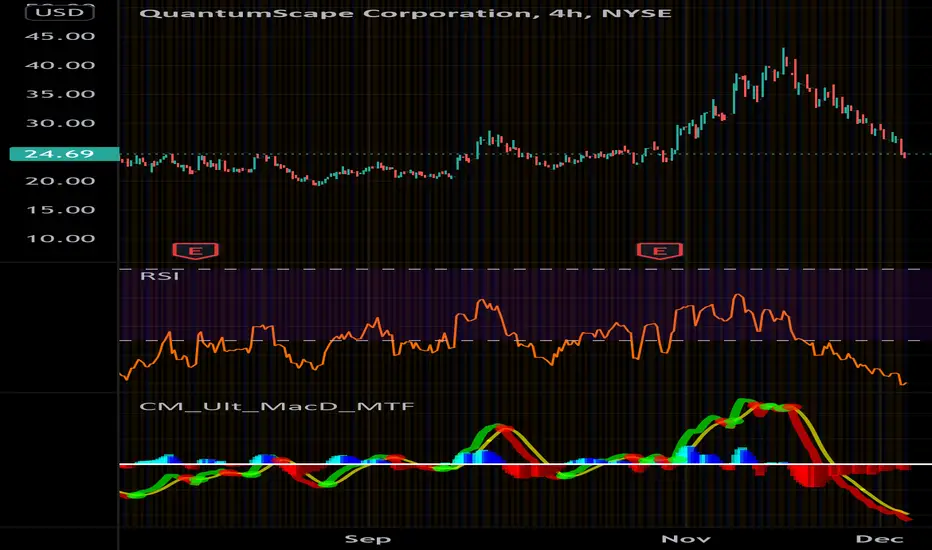Click the second earnings E marker near Nov

[x=660, y=251]
